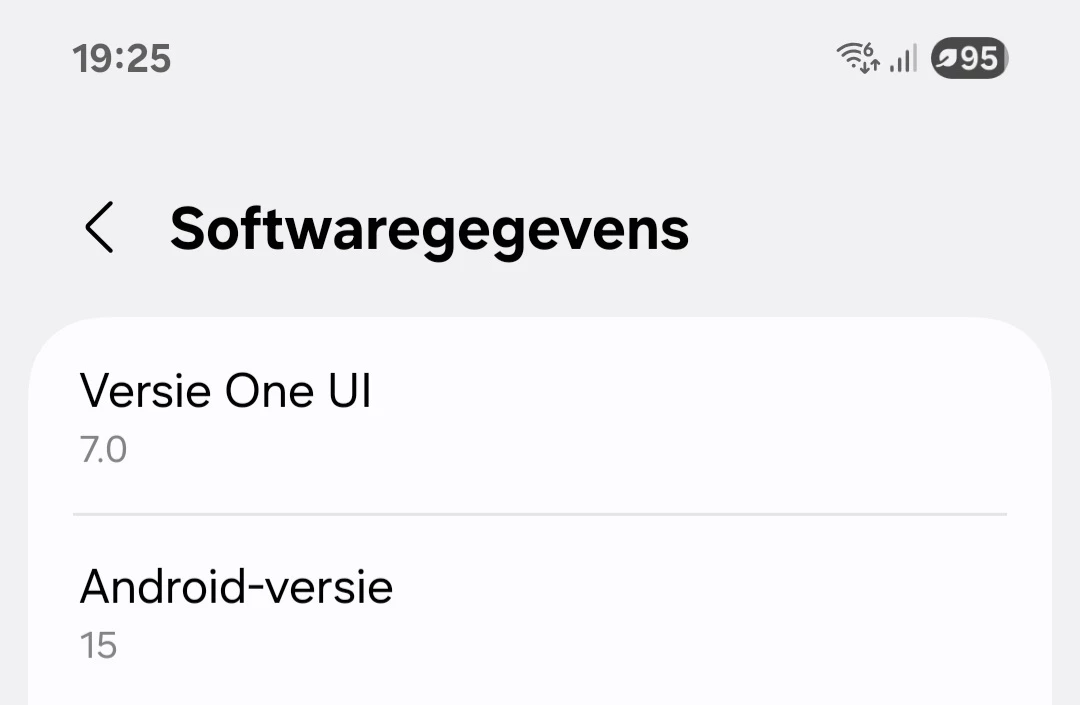
Task: Tap the Android version value 15
Action: coord(98,646)
